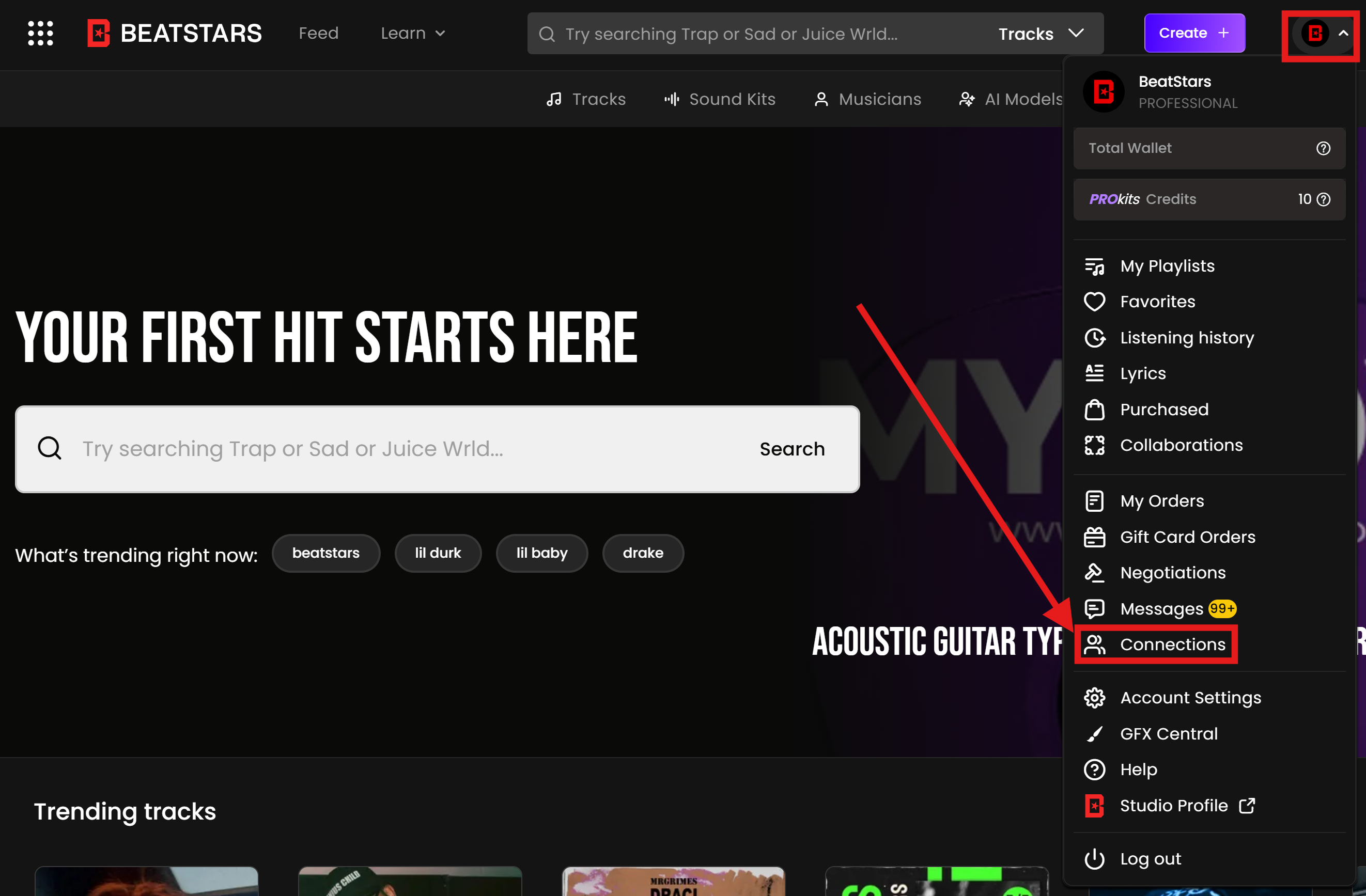Open the Feed page

coord(319,33)
